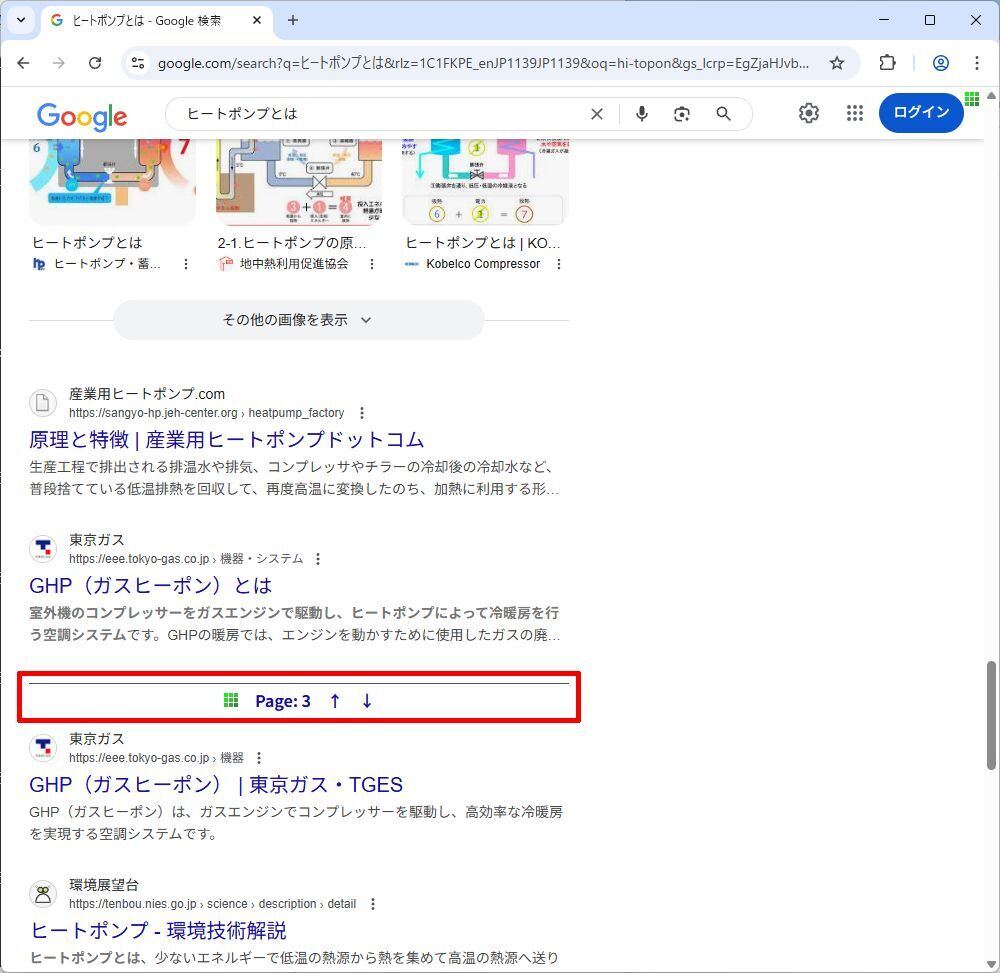Jump to next page with the down arrow
This screenshot has height=973, width=1000.
[x=367, y=701]
